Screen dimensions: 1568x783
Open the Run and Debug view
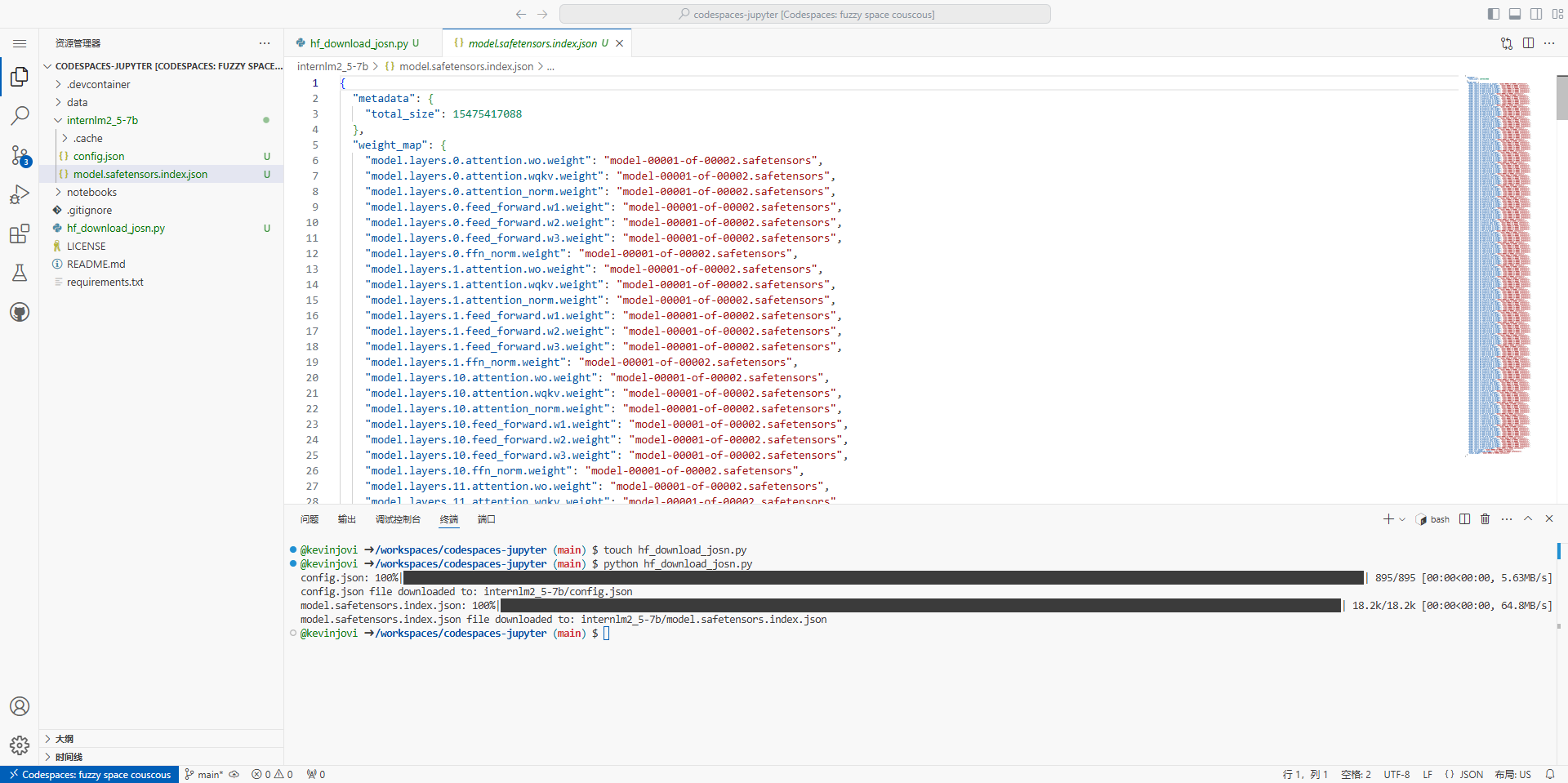point(20,194)
